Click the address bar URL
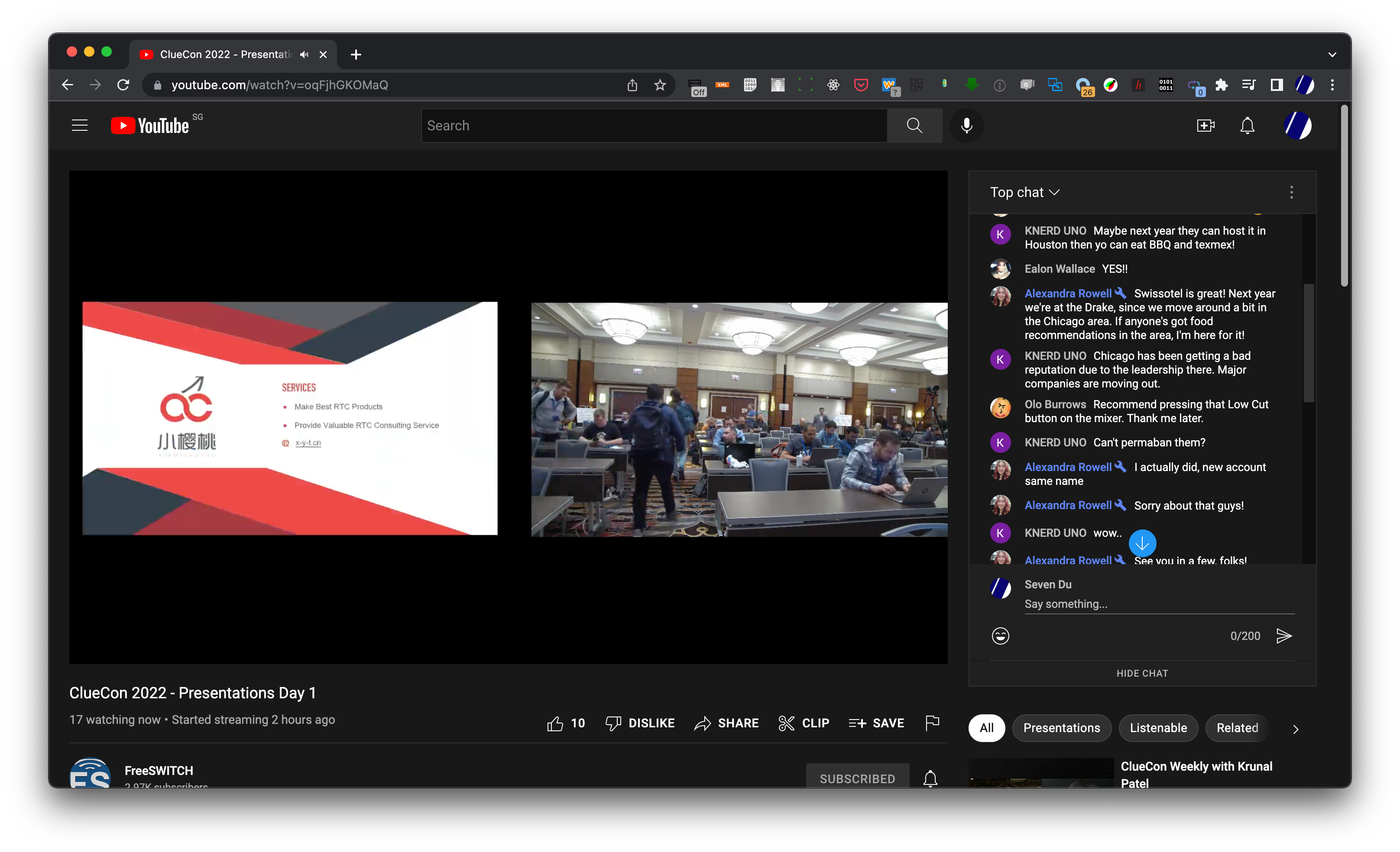The height and width of the screenshot is (852, 1400). pyautogui.click(x=279, y=85)
